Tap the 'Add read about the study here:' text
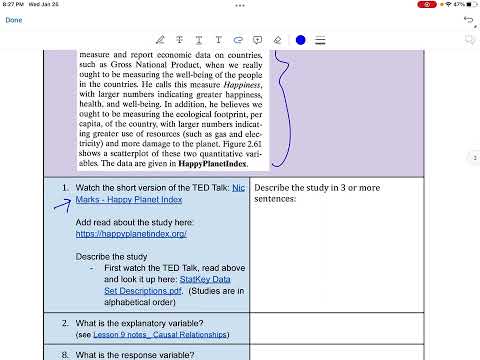 point(134,222)
